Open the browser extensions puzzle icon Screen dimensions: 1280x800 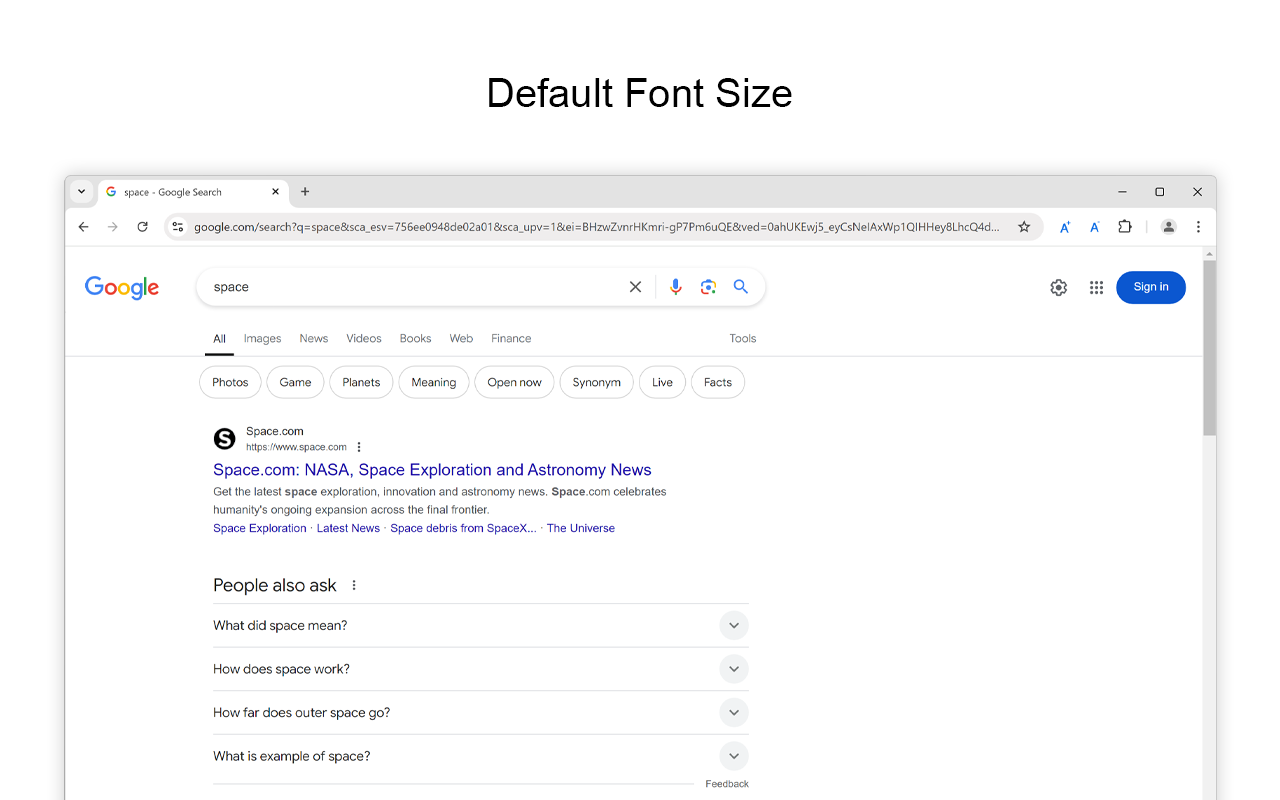coord(1125,227)
